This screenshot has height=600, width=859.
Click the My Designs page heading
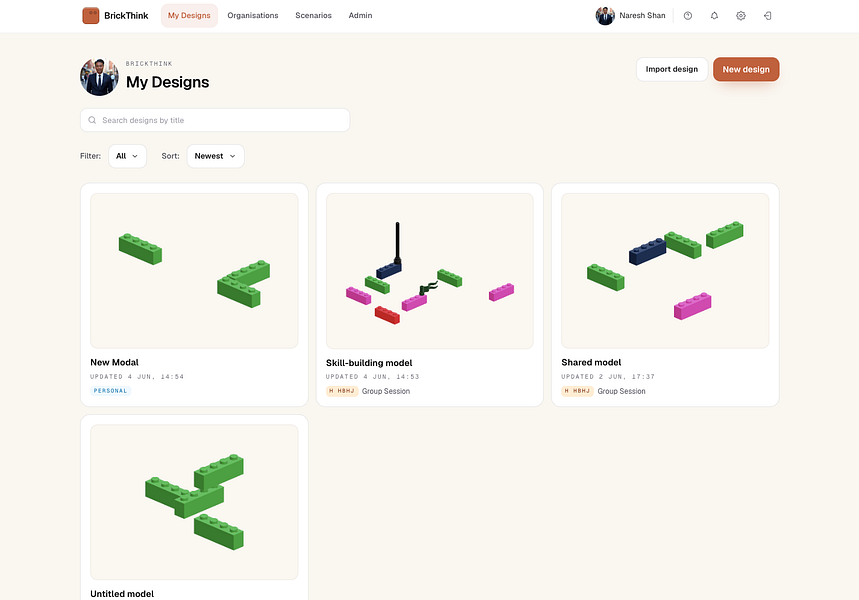click(168, 82)
